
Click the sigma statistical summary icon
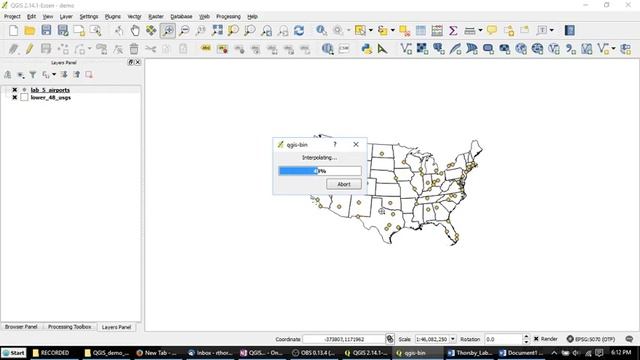point(453,31)
